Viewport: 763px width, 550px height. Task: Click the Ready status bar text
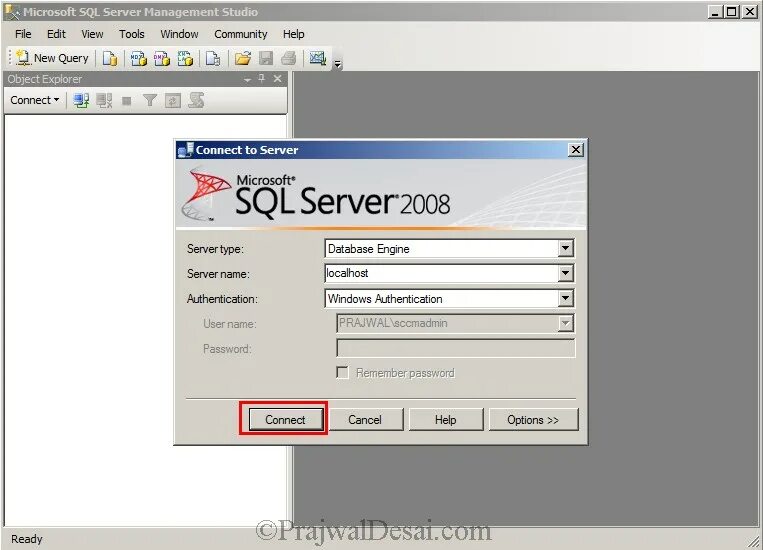[x=27, y=539]
